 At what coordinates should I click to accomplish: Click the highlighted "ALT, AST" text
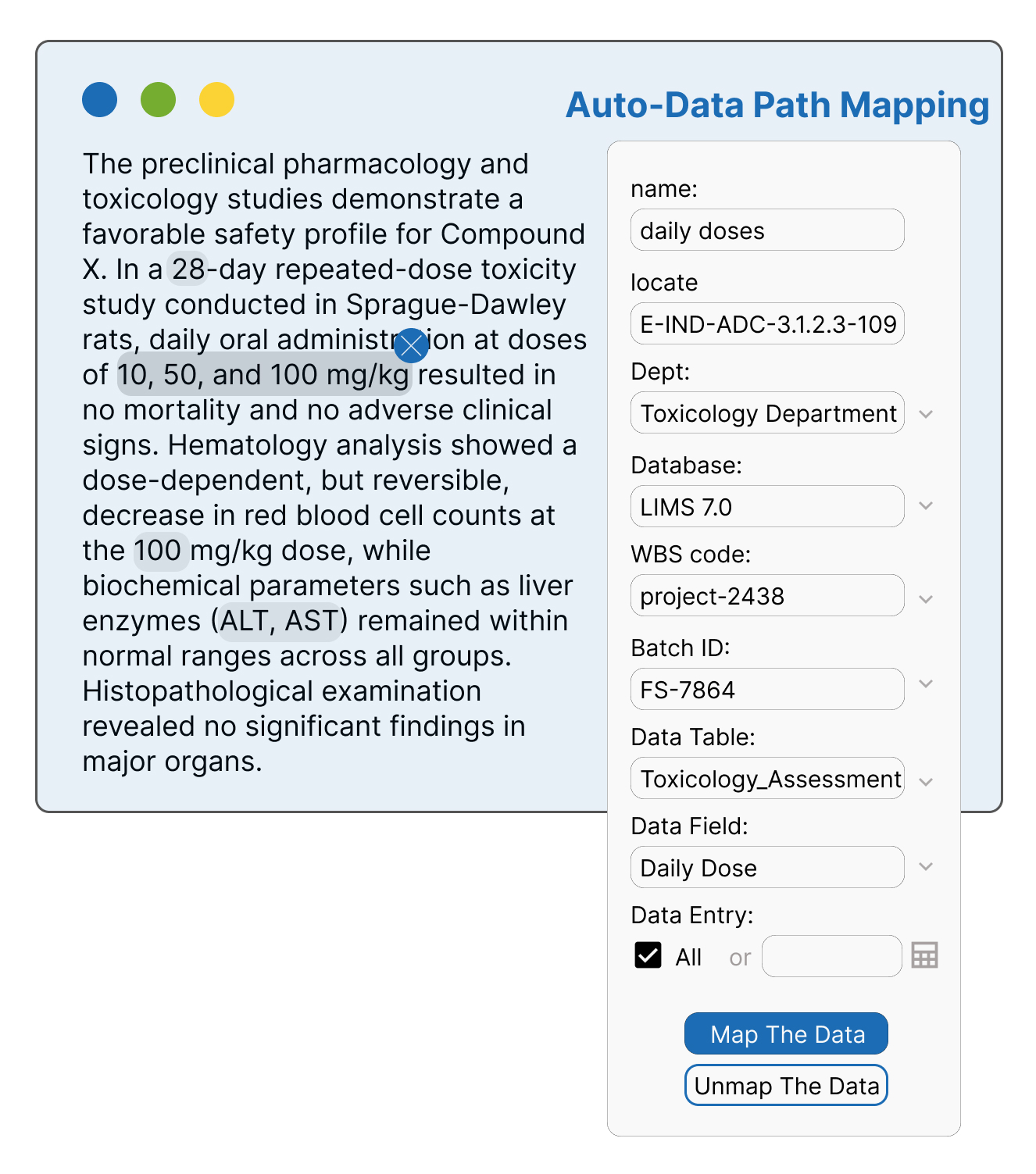pyautogui.click(x=279, y=621)
